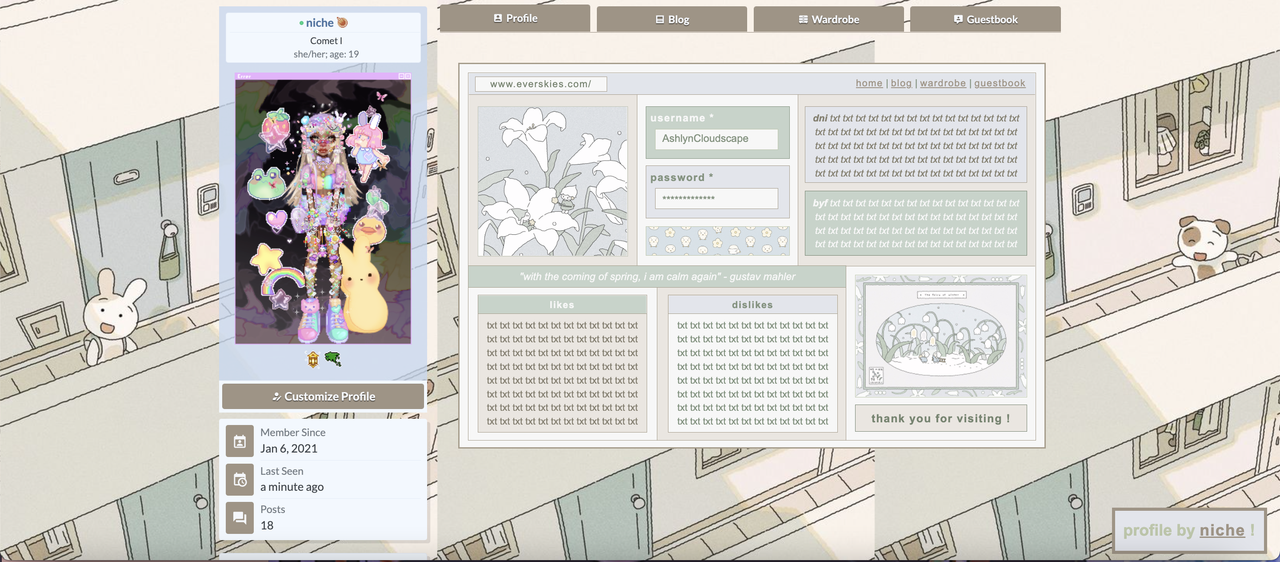The height and width of the screenshot is (562, 1280).
Task: Click the she/her; age: 19 text
Action: click(326, 54)
